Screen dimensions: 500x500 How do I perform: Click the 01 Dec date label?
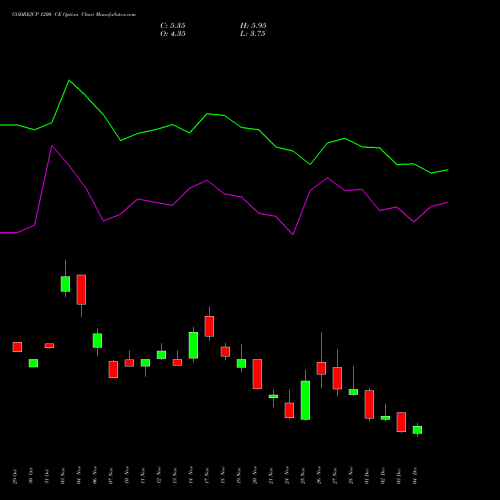point(367,476)
